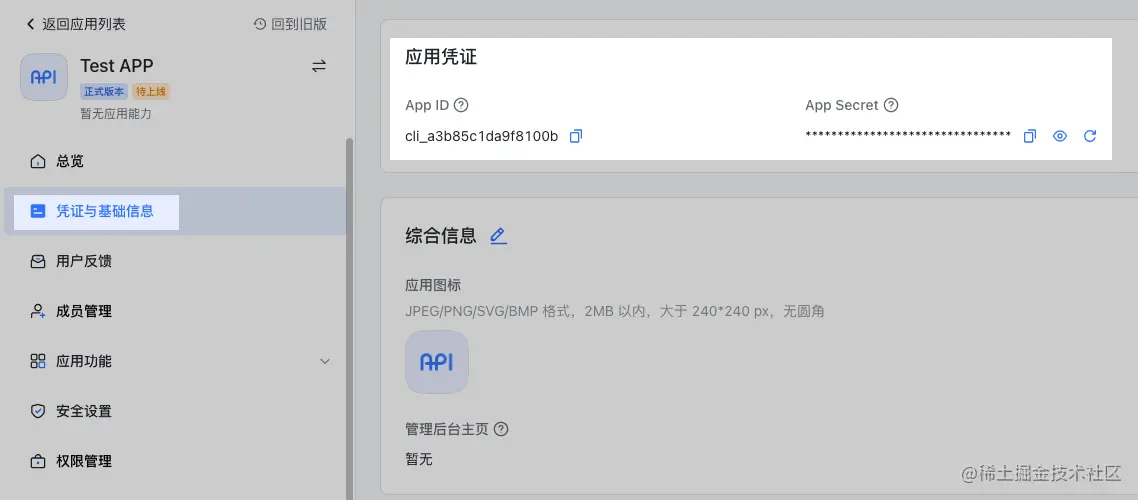Click the App ID help question mark
The image size is (1138, 500).
coord(461,105)
